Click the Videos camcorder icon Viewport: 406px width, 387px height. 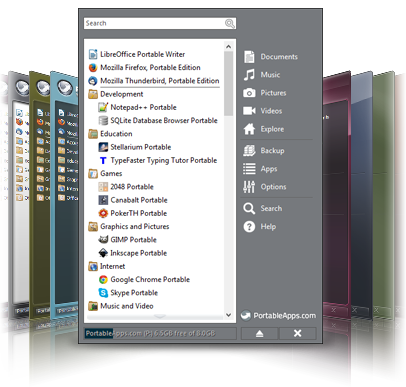coord(249,111)
